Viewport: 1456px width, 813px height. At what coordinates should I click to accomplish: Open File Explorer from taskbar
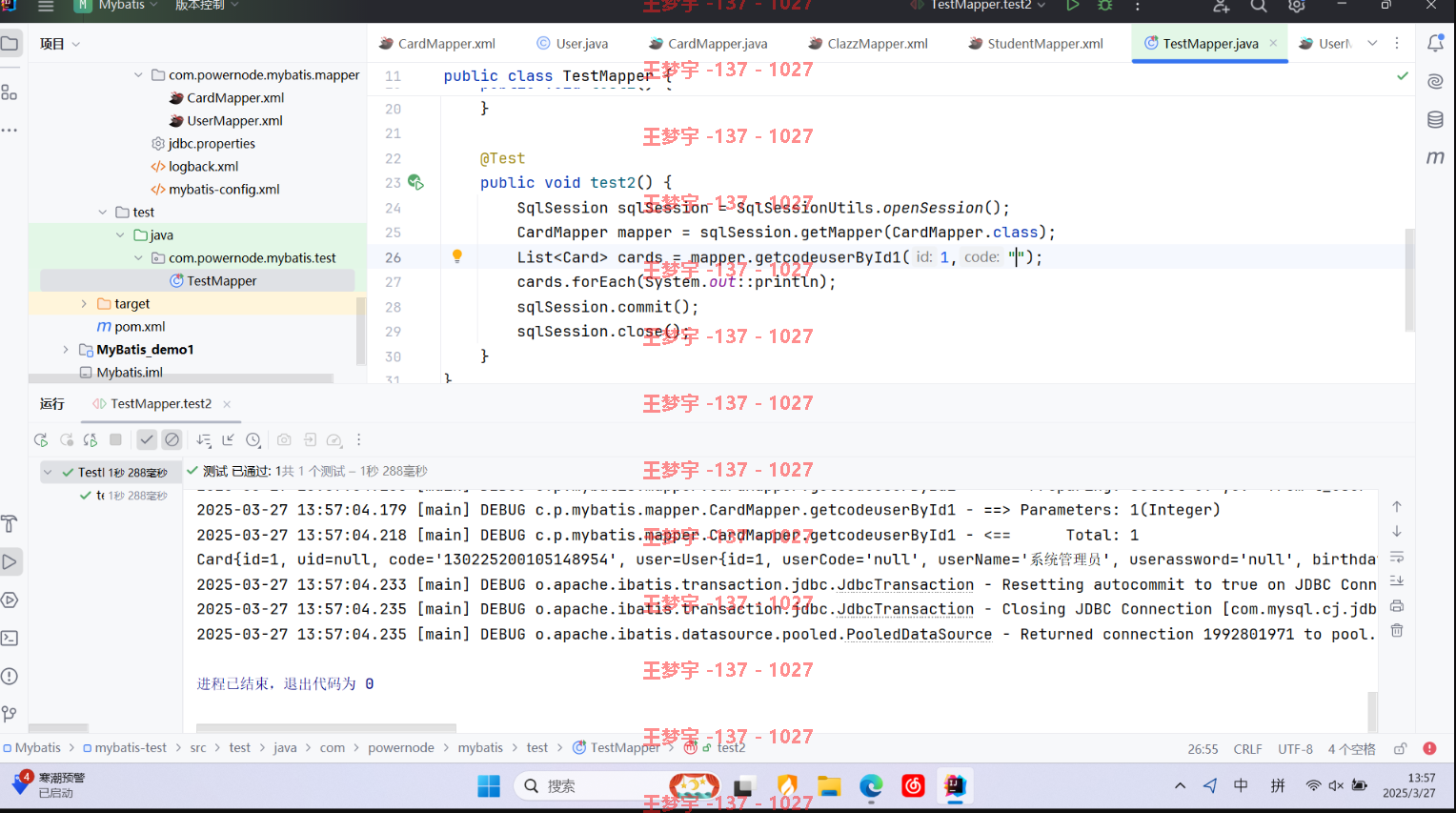829,785
